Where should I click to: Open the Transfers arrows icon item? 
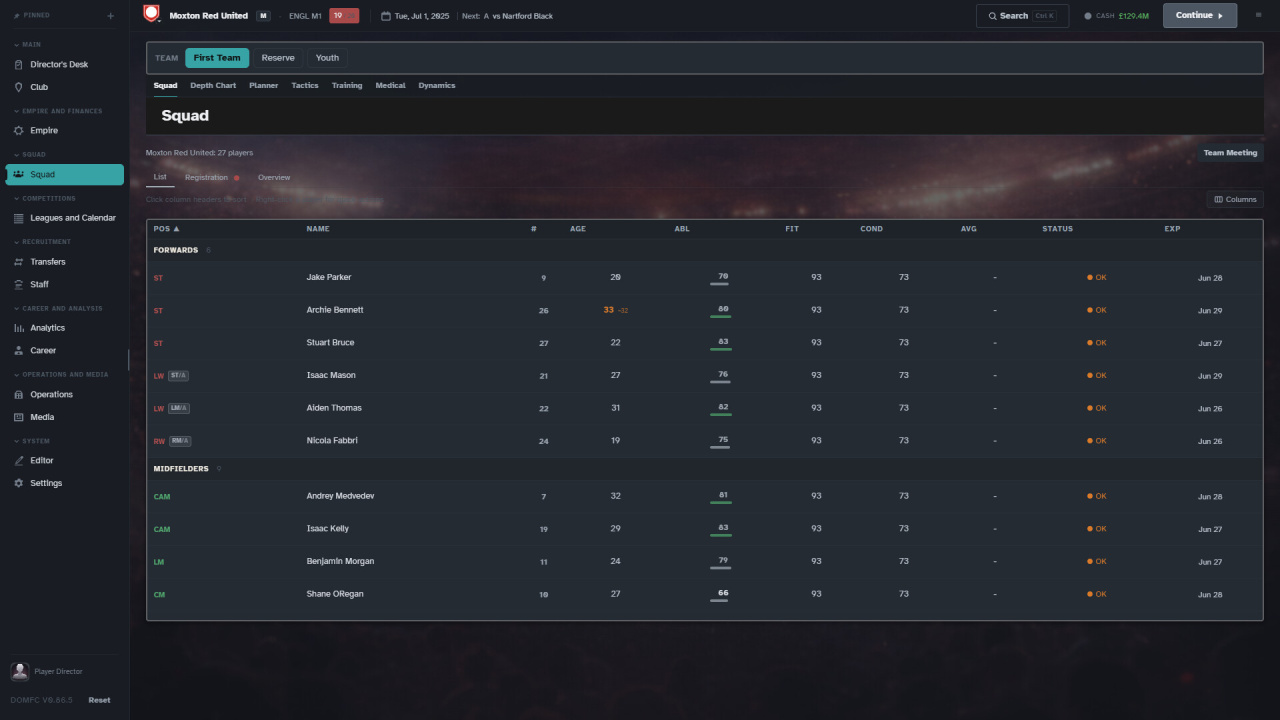pos(65,262)
